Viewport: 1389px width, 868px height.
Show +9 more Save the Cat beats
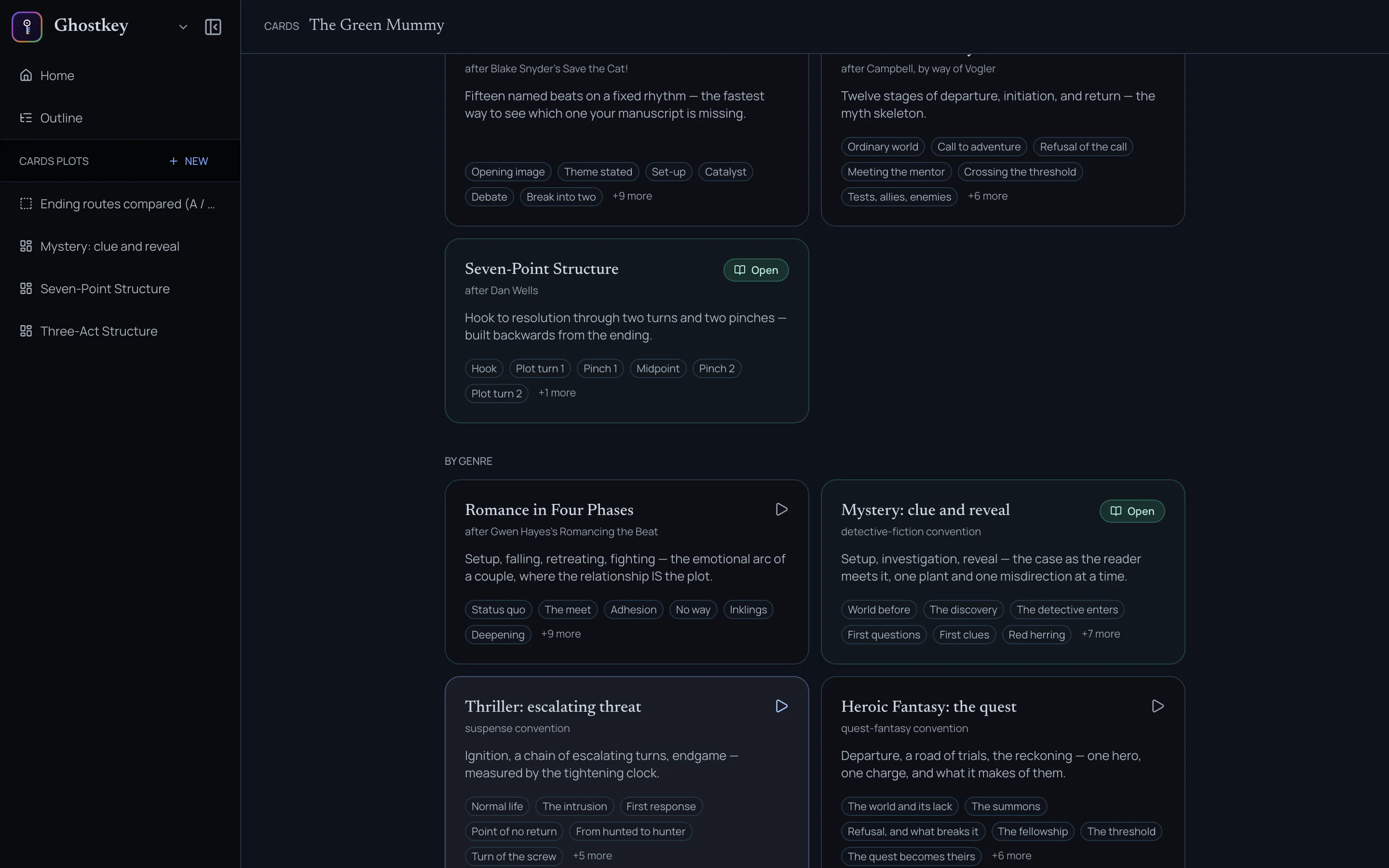[x=632, y=196]
